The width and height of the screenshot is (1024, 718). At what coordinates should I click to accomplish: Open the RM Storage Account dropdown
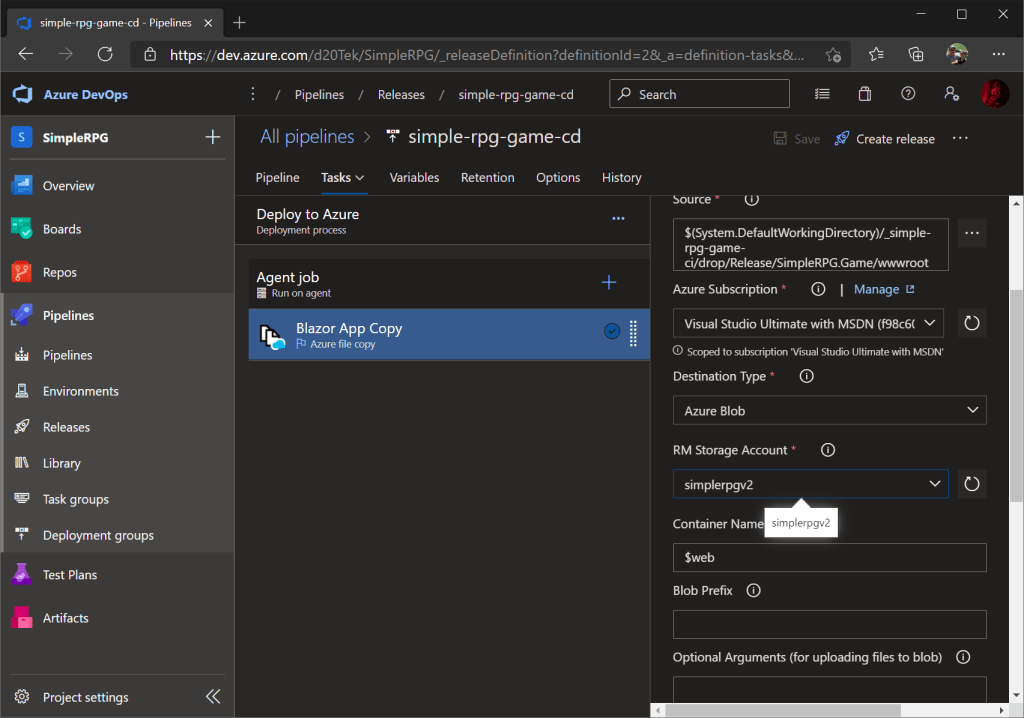[810, 484]
